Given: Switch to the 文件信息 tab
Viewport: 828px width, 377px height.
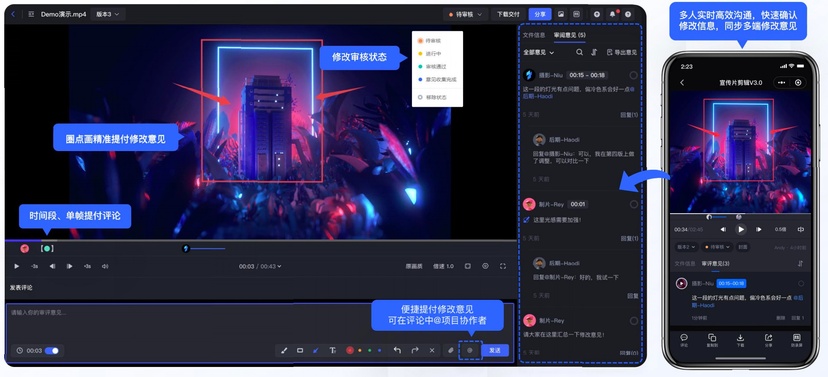Looking at the screenshot, I should tap(534, 35).
